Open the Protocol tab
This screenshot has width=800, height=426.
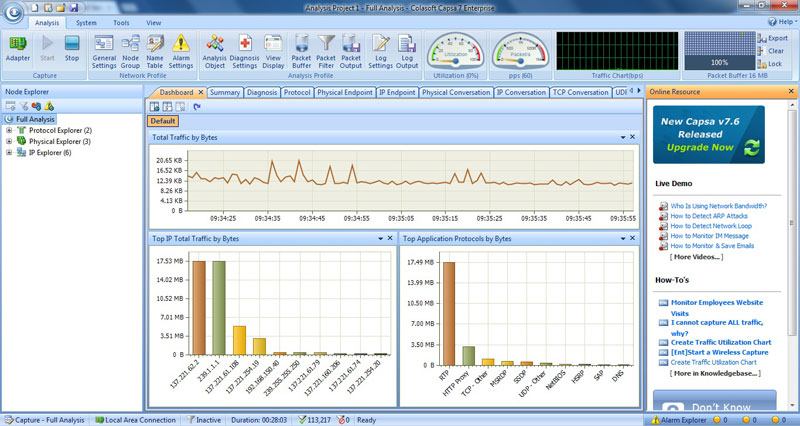[297, 92]
